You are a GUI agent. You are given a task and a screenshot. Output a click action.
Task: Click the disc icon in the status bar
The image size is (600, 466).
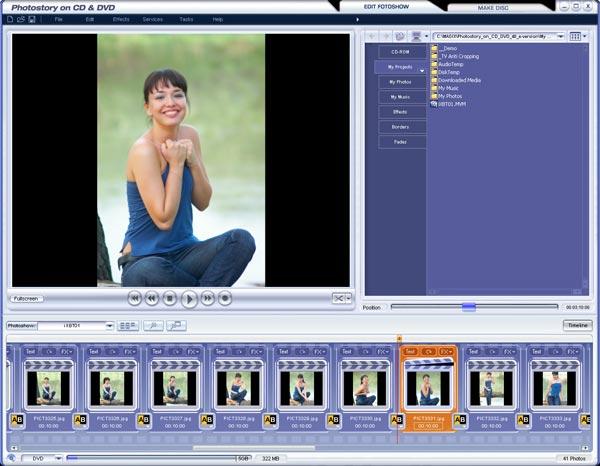coord(11,458)
